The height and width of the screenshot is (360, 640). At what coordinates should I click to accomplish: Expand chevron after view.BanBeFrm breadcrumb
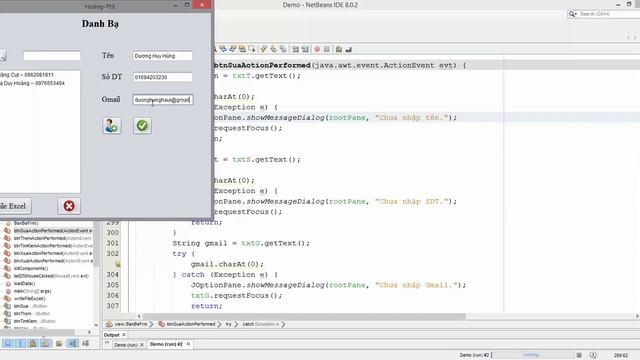[x=151, y=324]
